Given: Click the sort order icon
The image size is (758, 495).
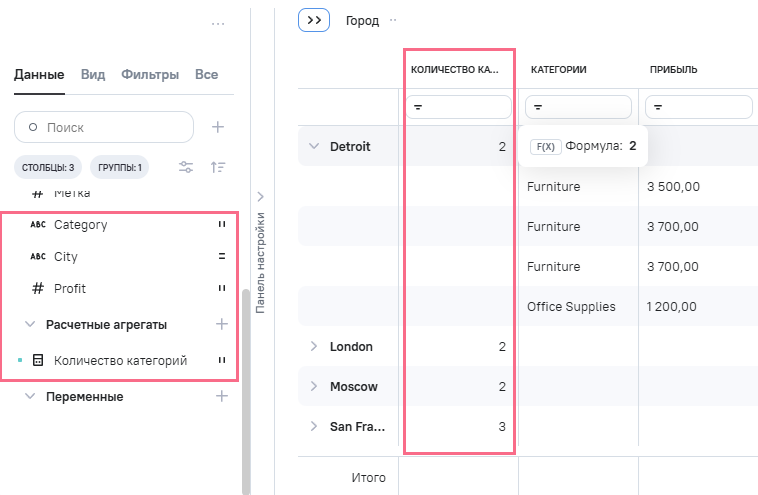Looking at the screenshot, I should tap(218, 167).
